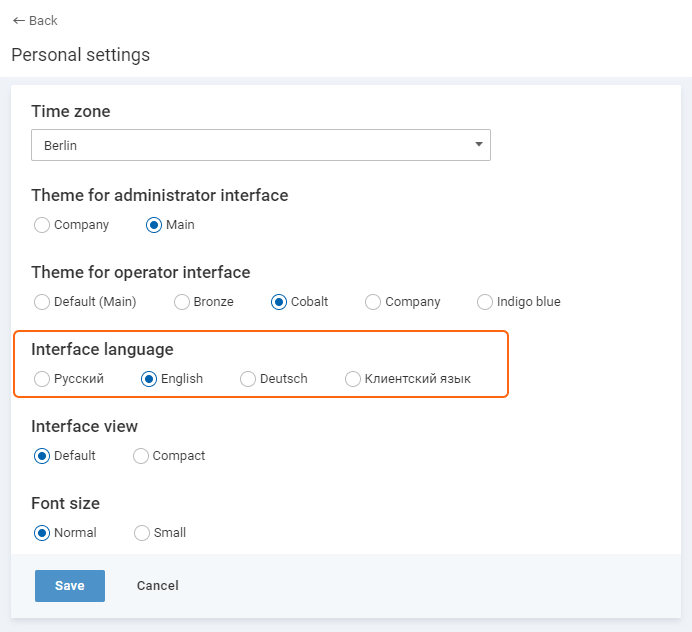Expand the Time zone dropdown arrow
Screen dimensions: 692x632
tap(478, 144)
